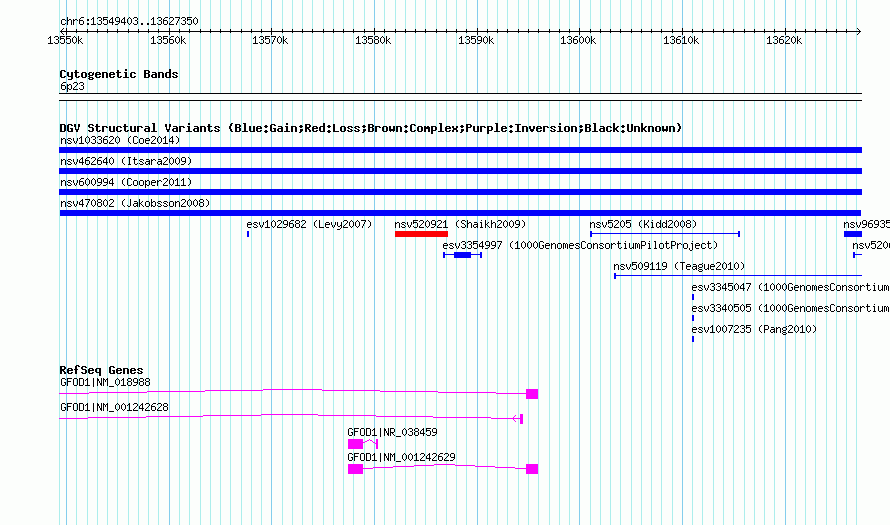Click the GFOD1|NR_038459 gene label
Image resolution: width=890 pixels, height=525 pixels.
pos(392,432)
